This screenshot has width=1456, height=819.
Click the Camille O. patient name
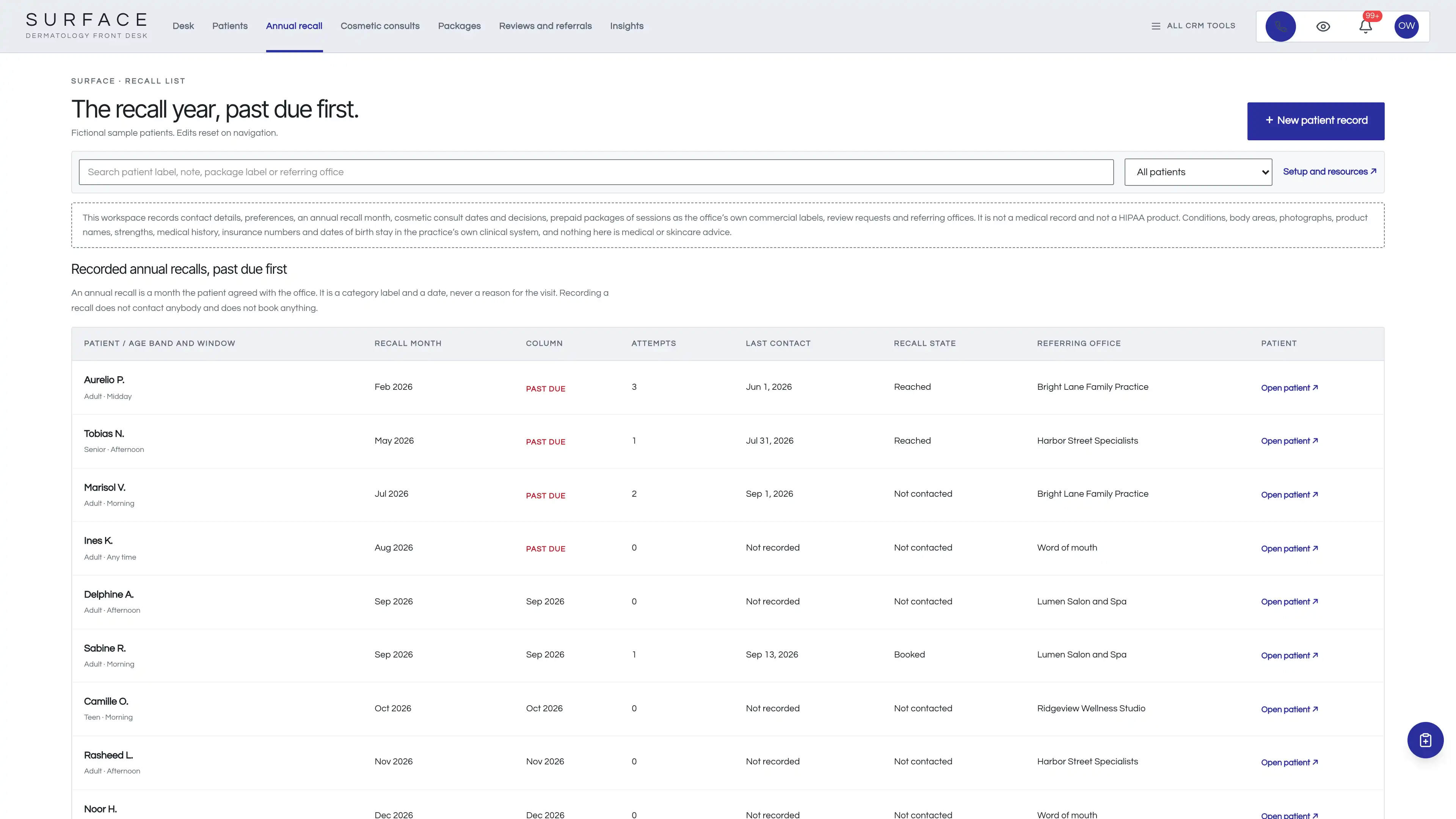pyautogui.click(x=106, y=701)
